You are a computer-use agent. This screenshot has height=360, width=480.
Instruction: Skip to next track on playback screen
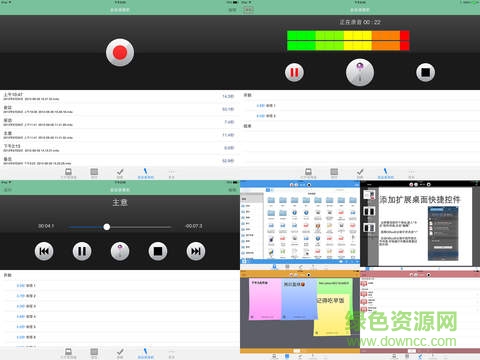tap(196, 251)
